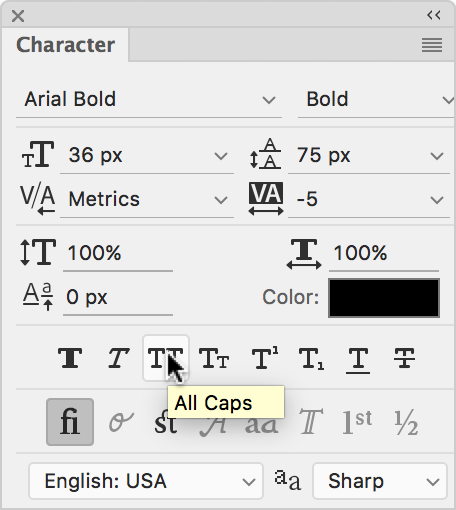Apply Superscript to text
Image resolution: width=456 pixels, height=510 pixels.
click(x=265, y=358)
